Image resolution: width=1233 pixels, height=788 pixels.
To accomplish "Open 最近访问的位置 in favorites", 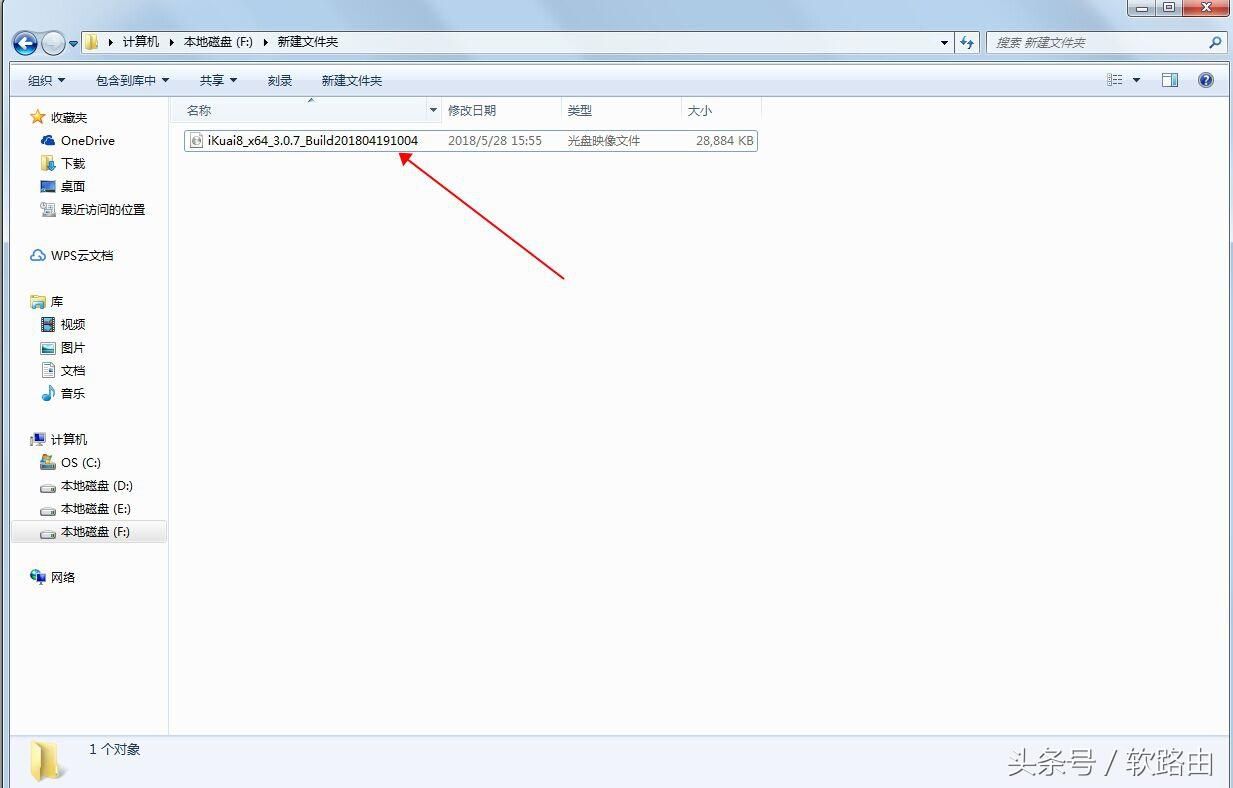I will [103, 210].
